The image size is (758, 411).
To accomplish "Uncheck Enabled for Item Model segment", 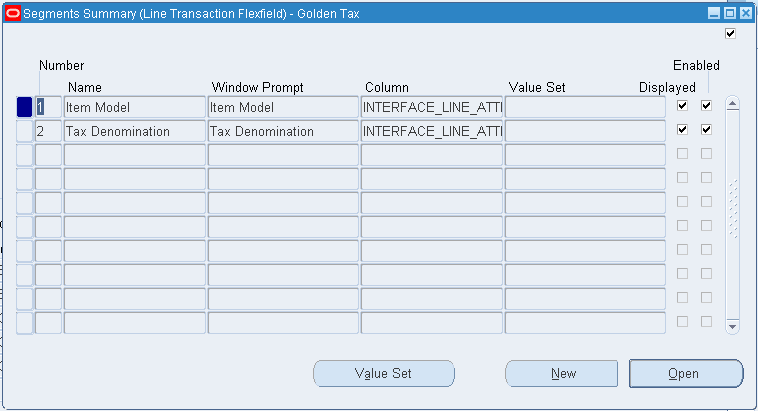I will (706, 105).
